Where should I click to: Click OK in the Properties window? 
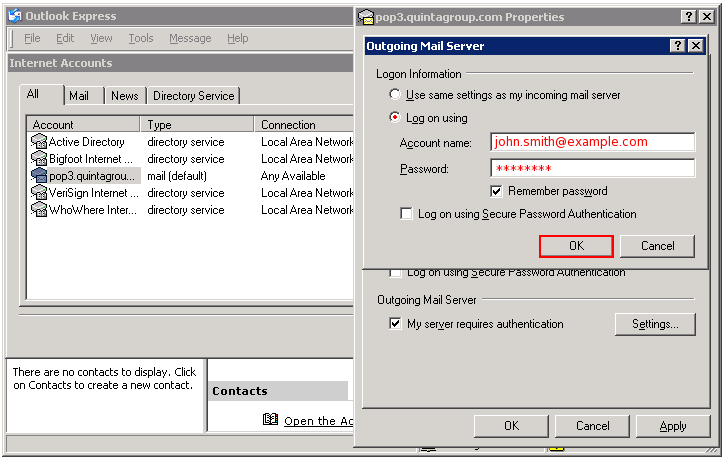(x=512, y=426)
